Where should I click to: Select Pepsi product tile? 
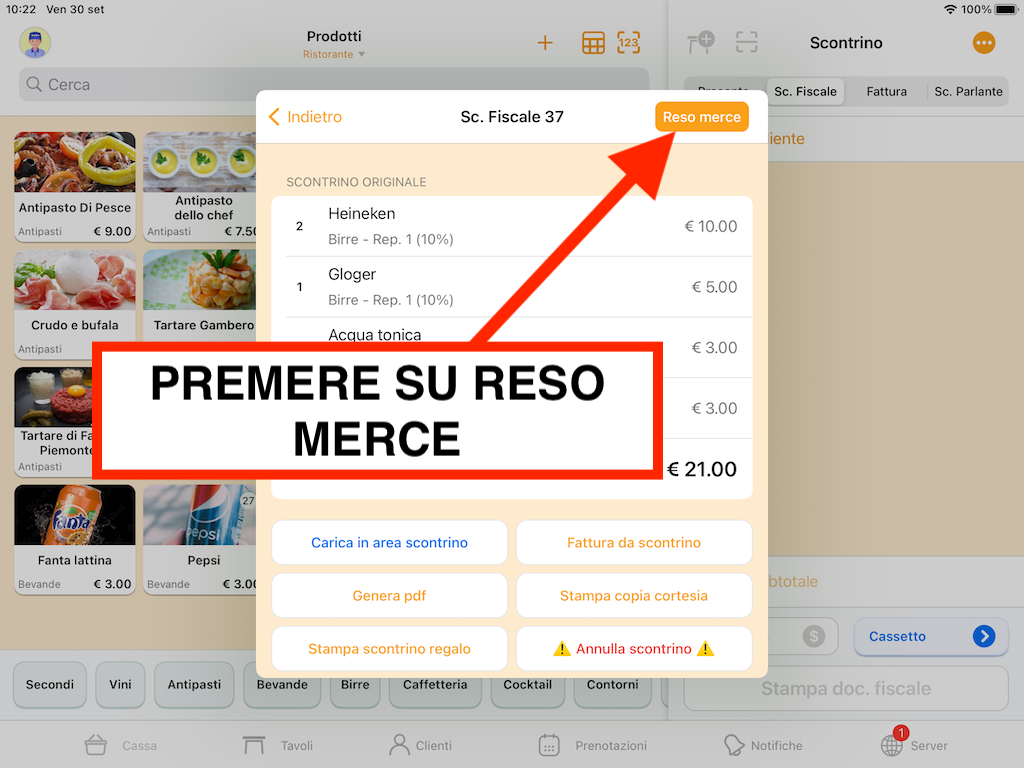coord(199,539)
